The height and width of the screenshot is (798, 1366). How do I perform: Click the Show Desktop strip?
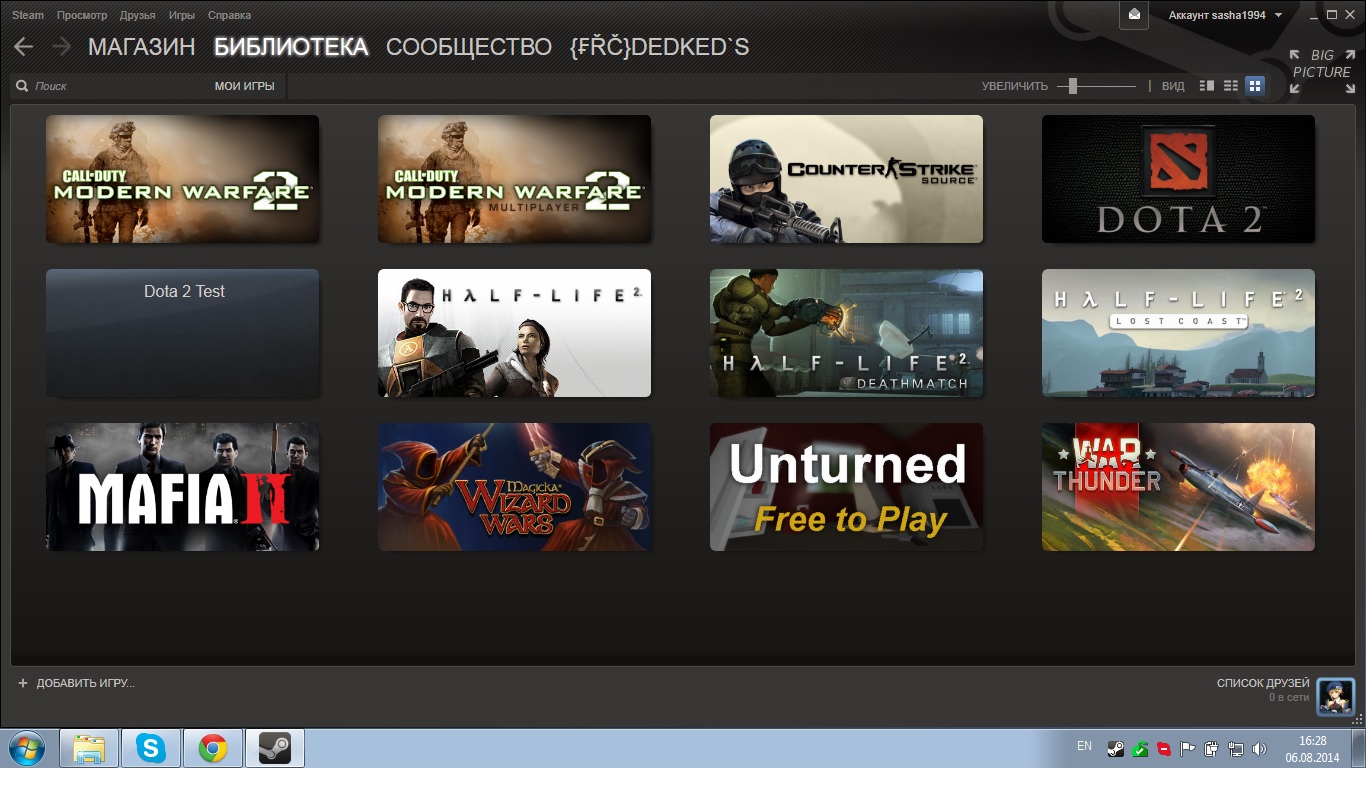(x=1359, y=748)
